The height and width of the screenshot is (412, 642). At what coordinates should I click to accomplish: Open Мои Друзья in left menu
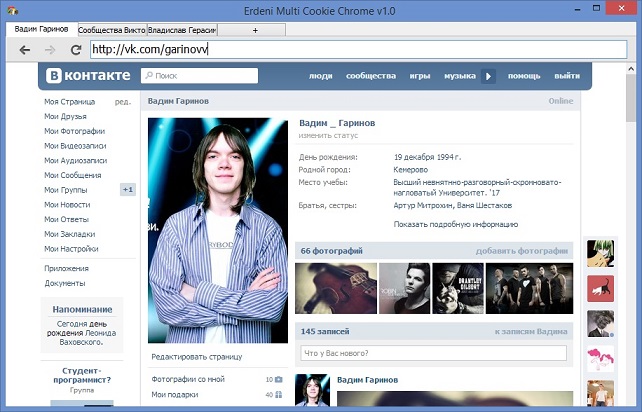66,116
